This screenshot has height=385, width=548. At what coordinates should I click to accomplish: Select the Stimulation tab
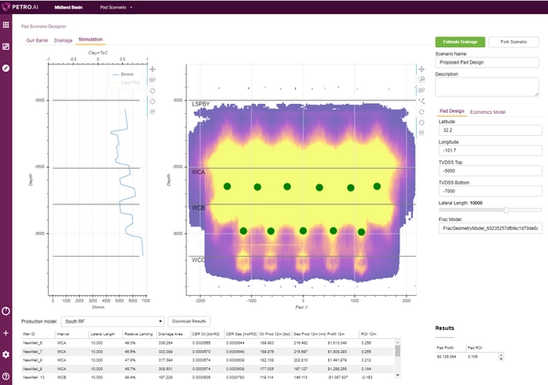click(91, 39)
